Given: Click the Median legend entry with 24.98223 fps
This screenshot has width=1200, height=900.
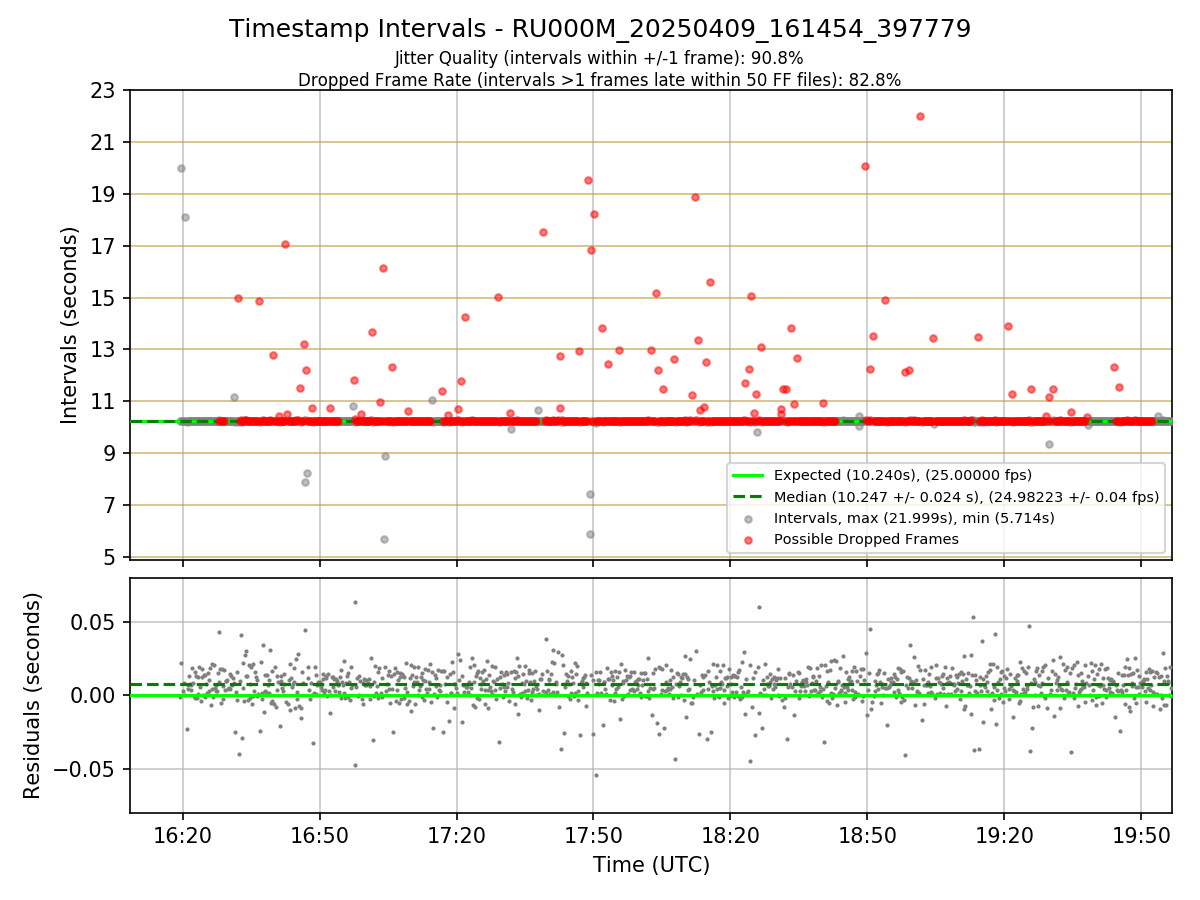Looking at the screenshot, I should [967, 497].
